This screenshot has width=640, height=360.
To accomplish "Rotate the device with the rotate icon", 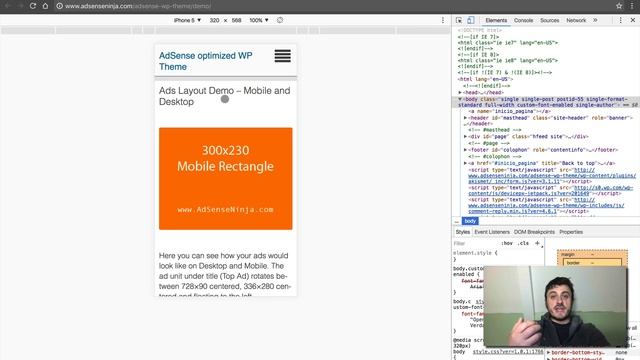I will (x=280, y=20).
